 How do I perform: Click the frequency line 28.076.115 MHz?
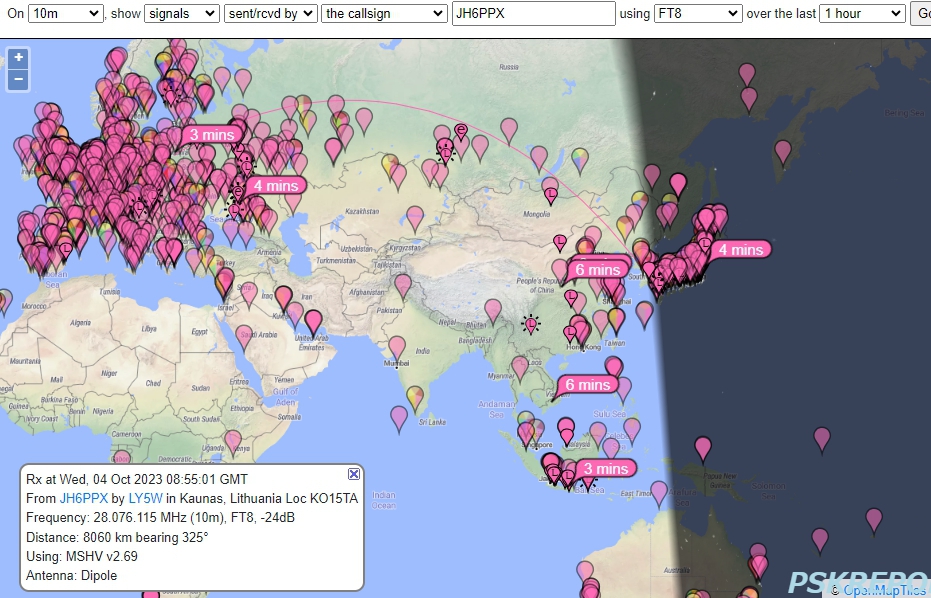coord(160,518)
